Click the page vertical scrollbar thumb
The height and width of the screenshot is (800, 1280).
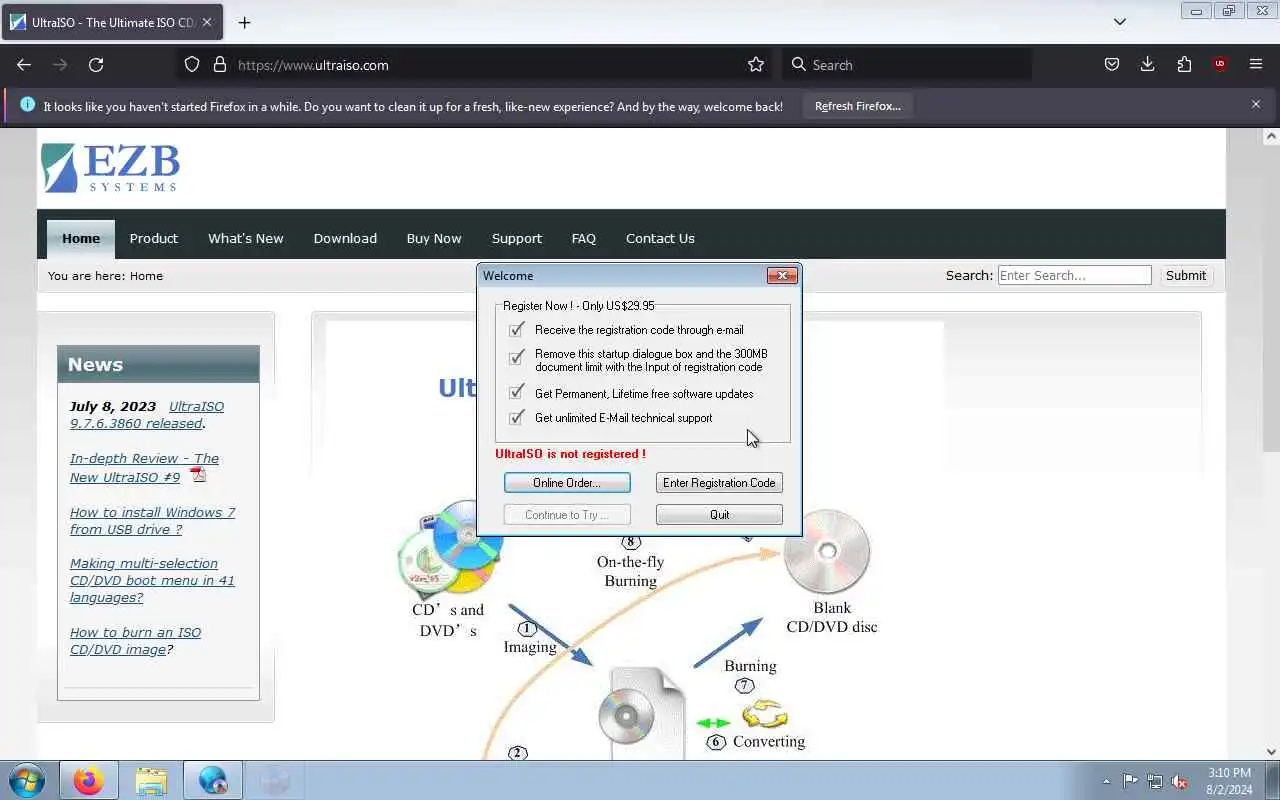point(1272,300)
